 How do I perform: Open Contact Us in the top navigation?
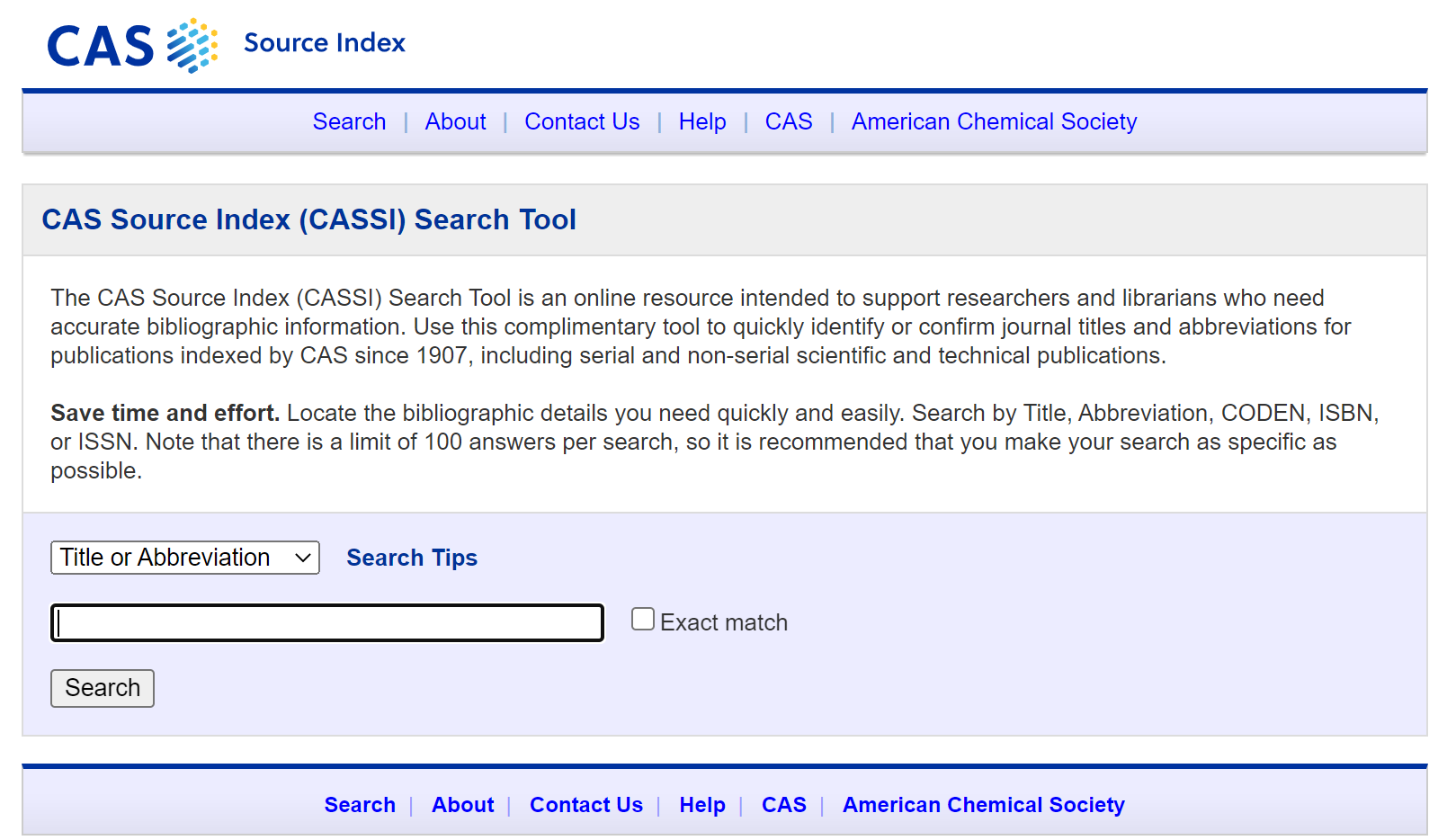pyautogui.click(x=582, y=121)
